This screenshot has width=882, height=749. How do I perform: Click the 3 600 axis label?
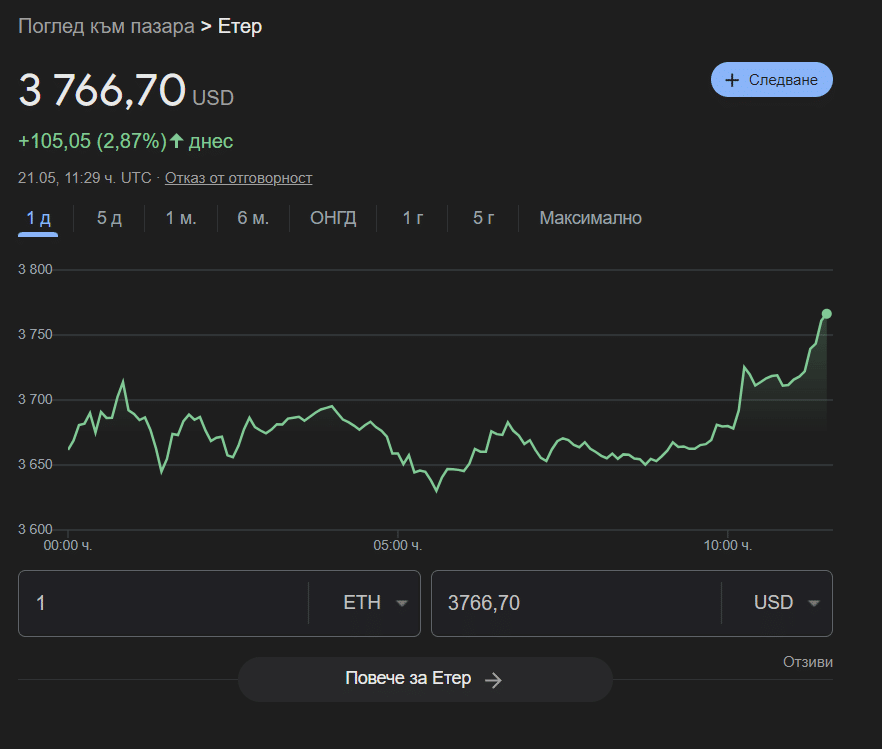click(35, 529)
